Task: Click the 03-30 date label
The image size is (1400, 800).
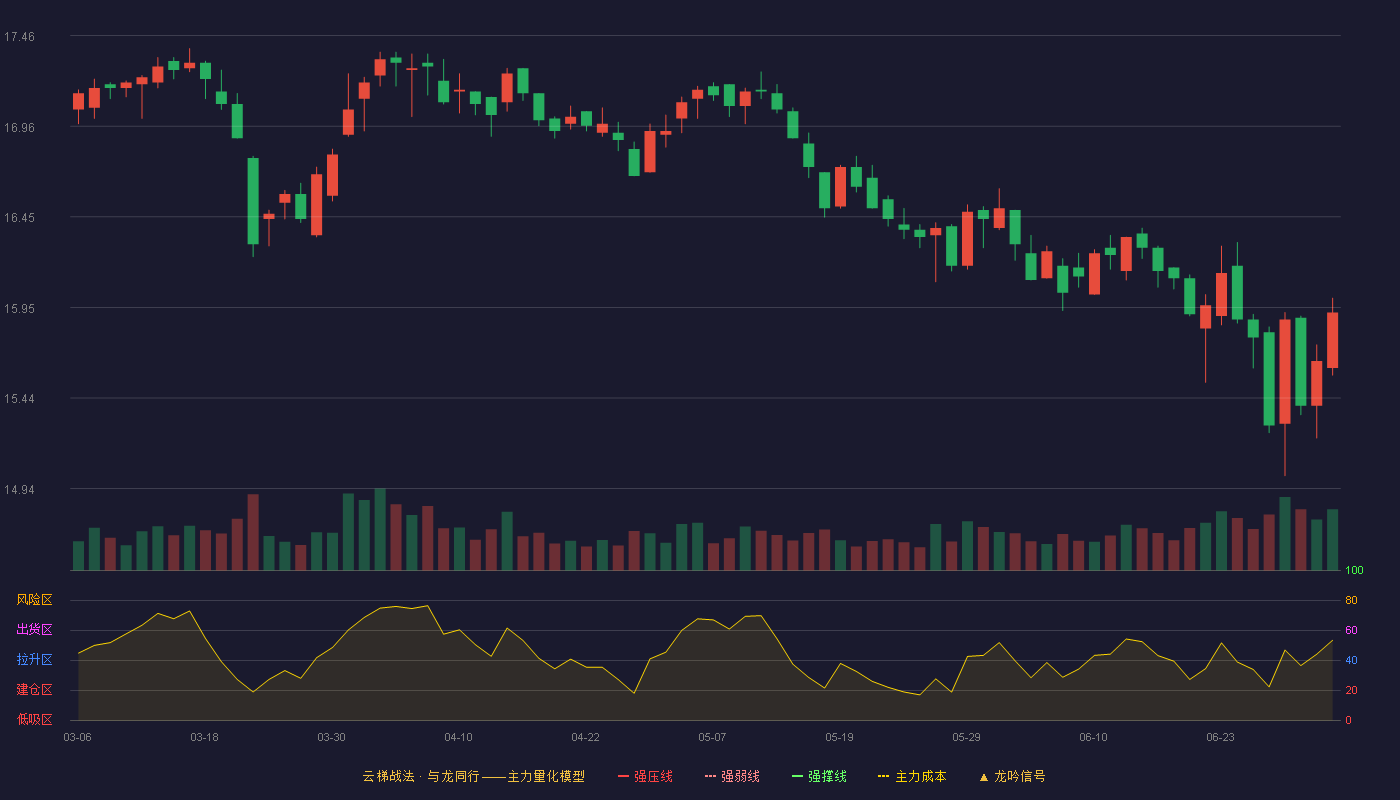Action: pyautogui.click(x=332, y=737)
